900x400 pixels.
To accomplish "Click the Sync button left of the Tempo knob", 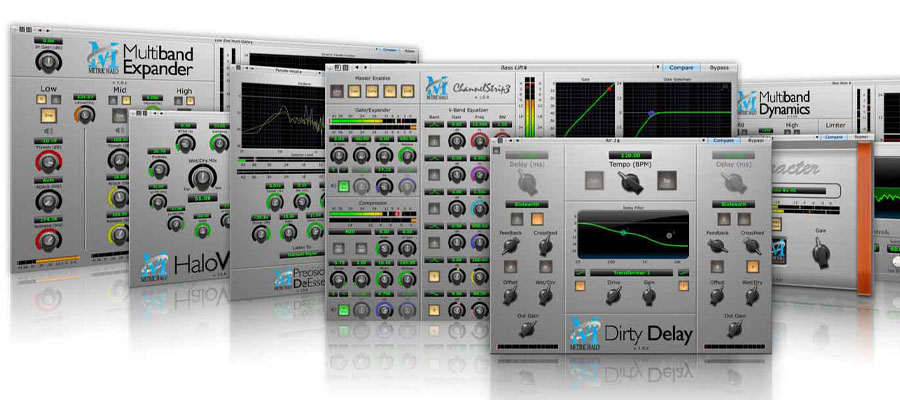I will tap(594, 181).
